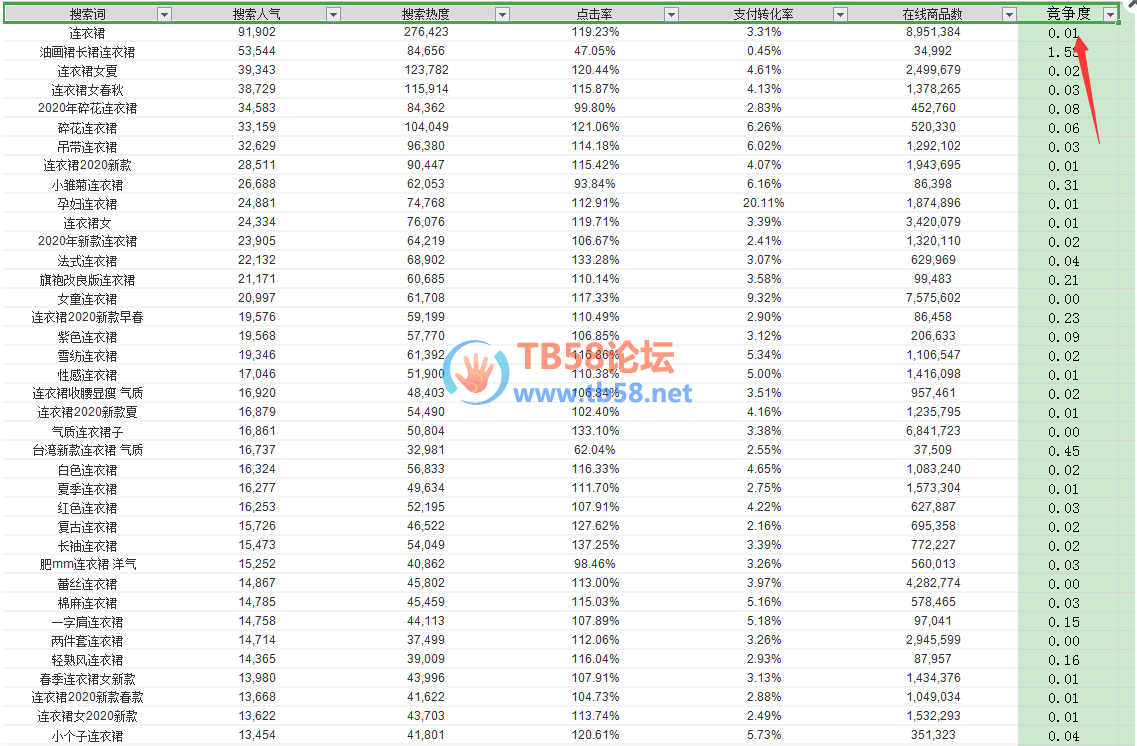Click the 137.25% click rate cell

[596, 546]
